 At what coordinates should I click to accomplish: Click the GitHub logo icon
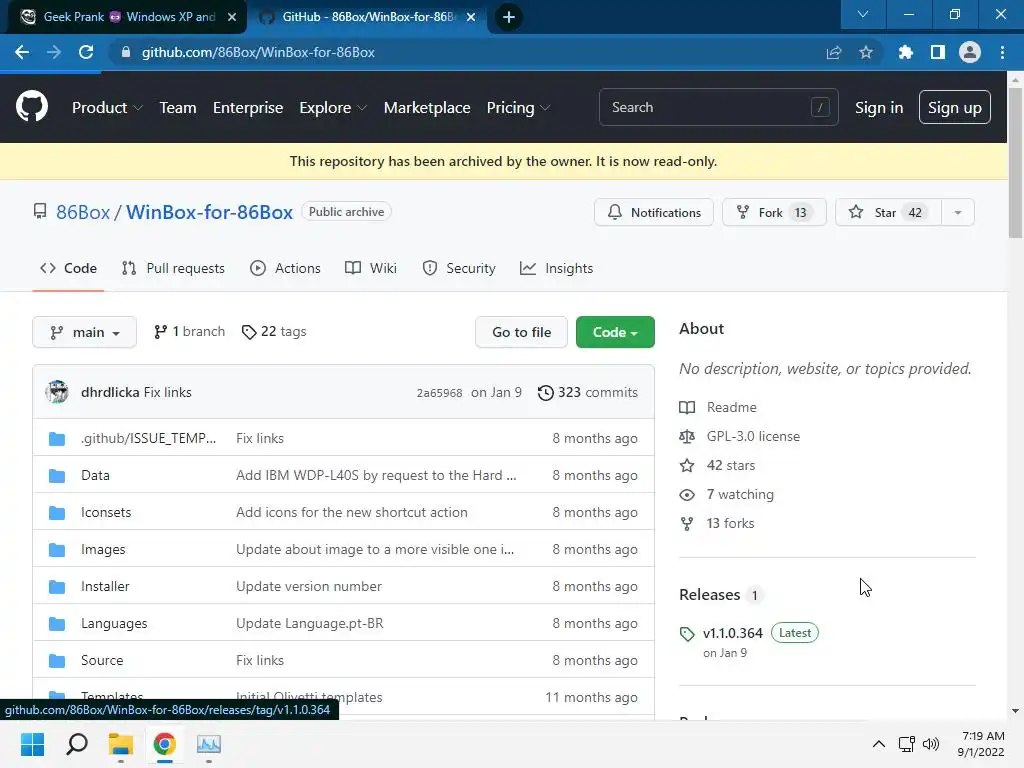[32, 107]
